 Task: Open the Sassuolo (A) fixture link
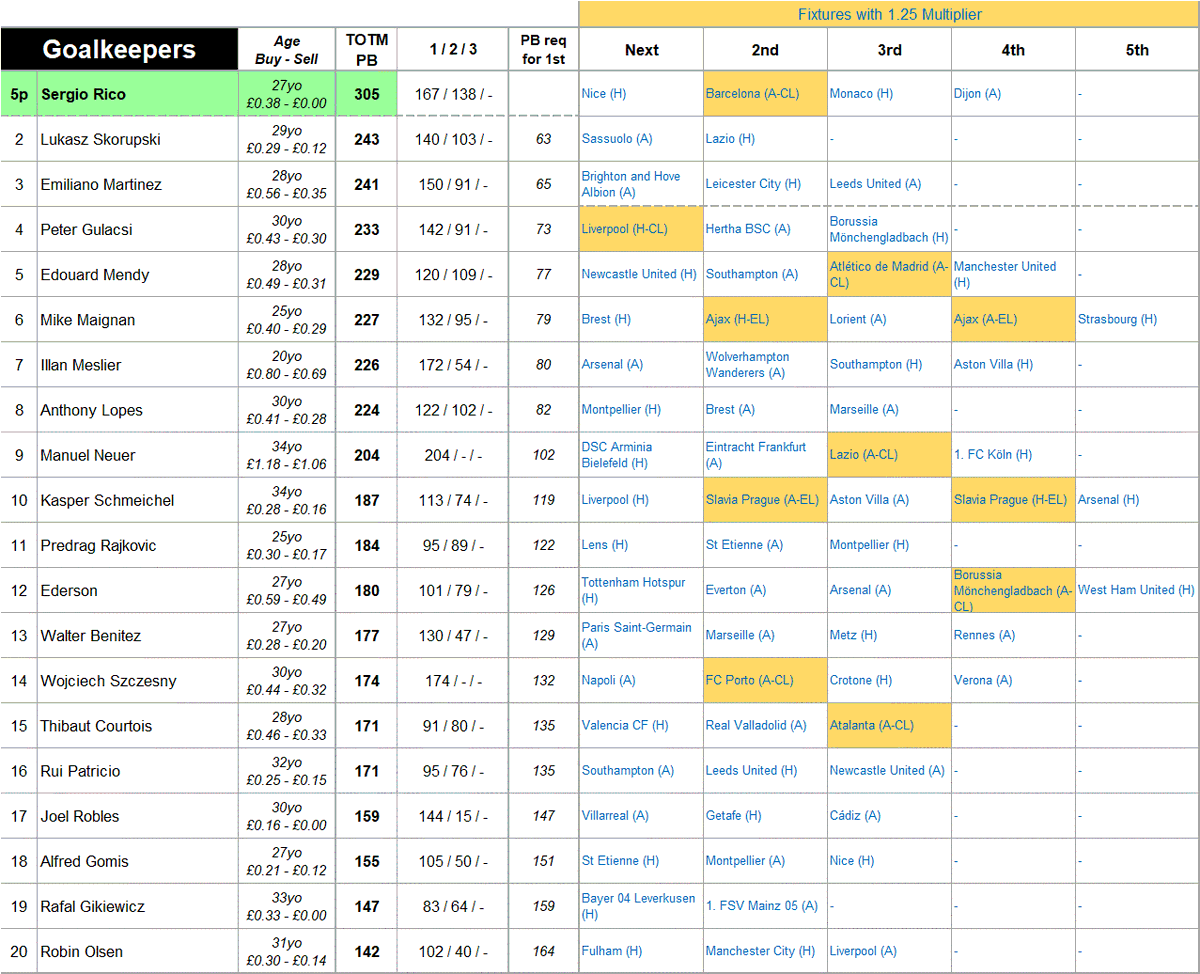(617, 139)
